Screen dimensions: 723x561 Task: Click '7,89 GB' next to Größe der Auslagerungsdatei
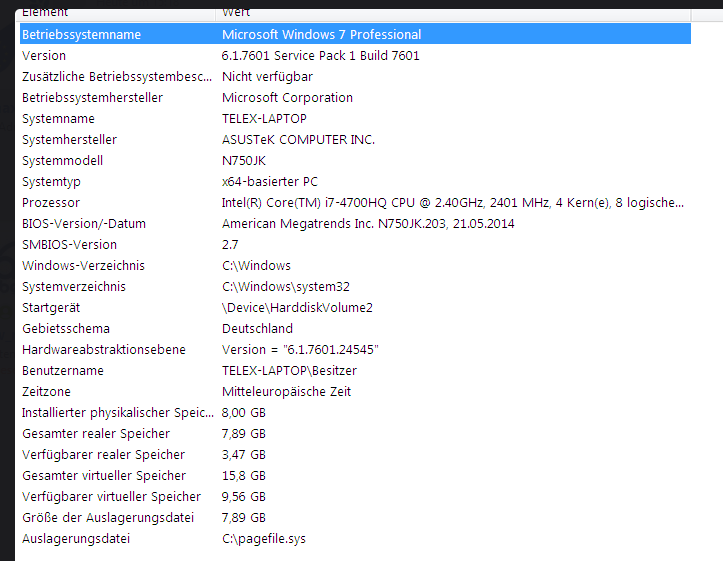click(243, 518)
